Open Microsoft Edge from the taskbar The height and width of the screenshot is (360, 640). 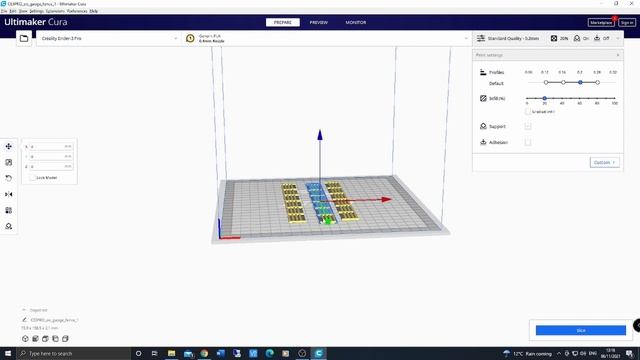coord(269,353)
